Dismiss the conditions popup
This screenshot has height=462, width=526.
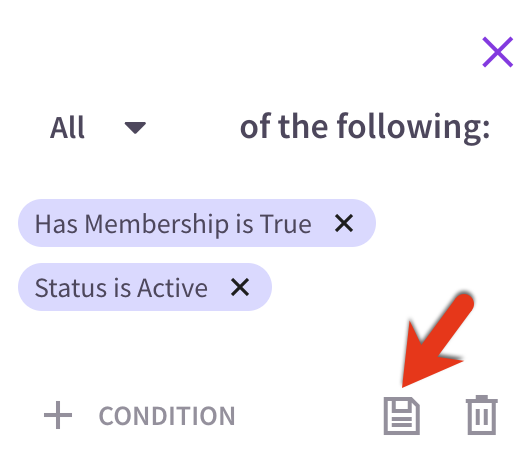pyautogui.click(x=497, y=52)
